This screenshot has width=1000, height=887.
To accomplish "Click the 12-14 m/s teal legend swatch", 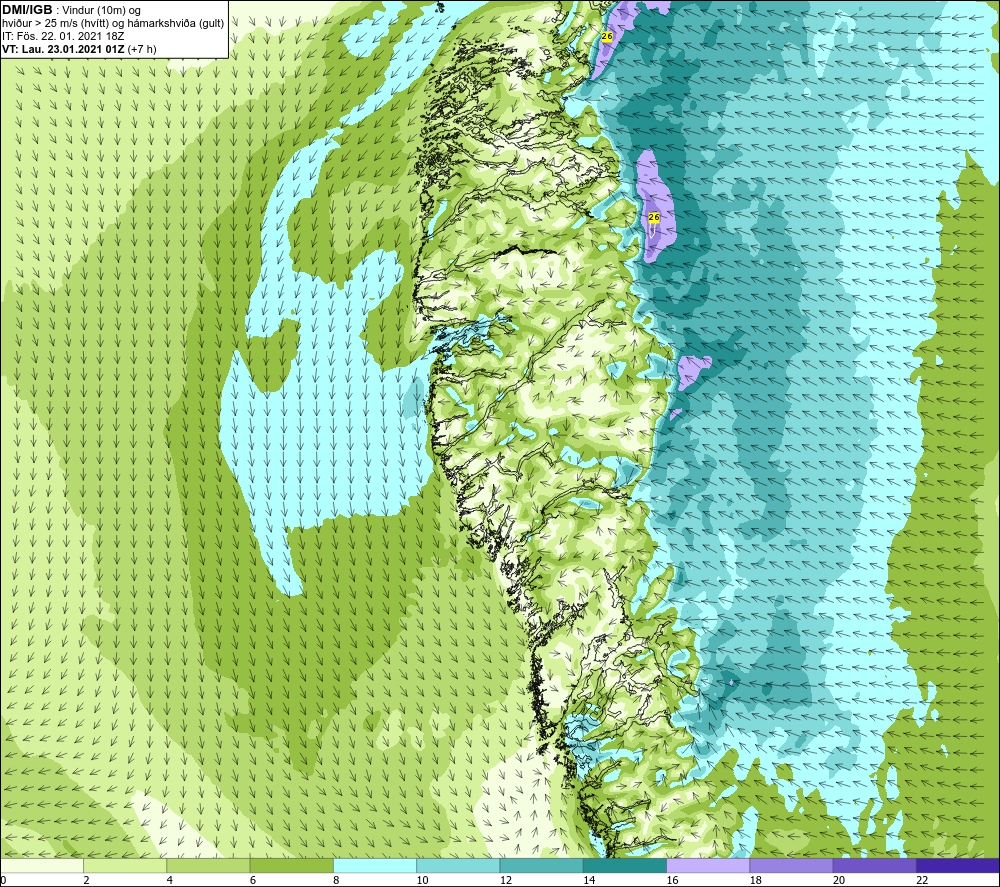I will click(541, 865).
